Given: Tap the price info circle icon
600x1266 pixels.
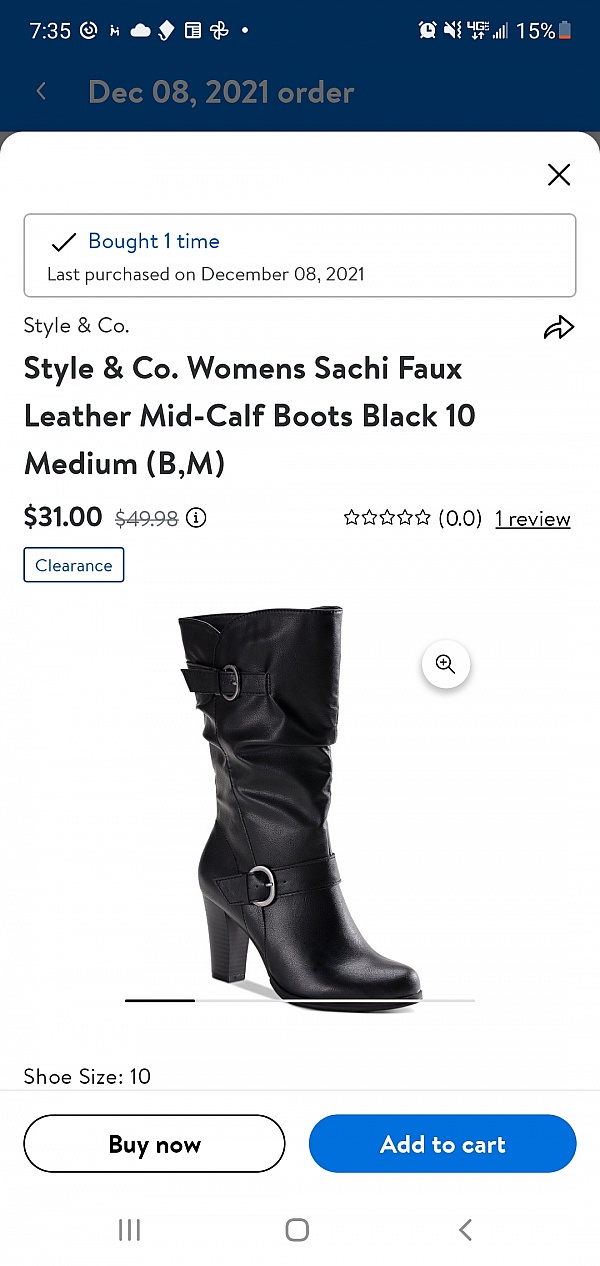Looking at the screenshot, I should click(x=197, y=518).
